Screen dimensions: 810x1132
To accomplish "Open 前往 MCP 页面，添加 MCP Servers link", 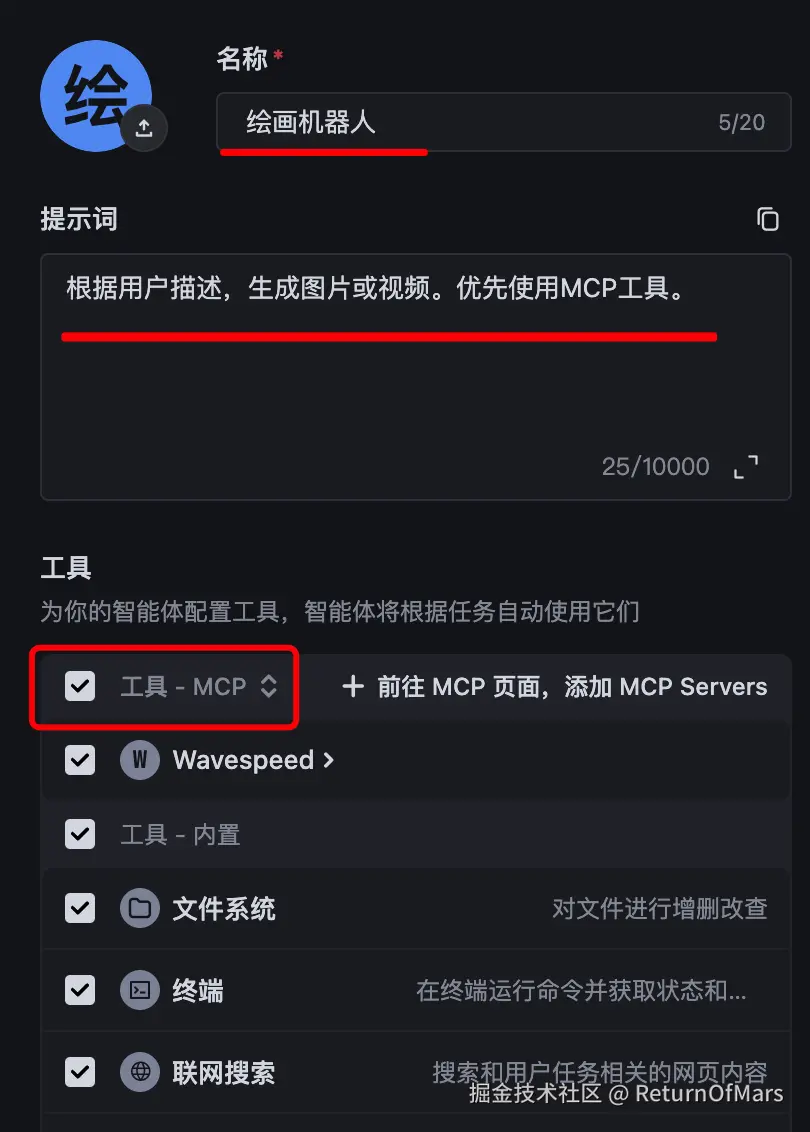I will (x=554, y=687).
